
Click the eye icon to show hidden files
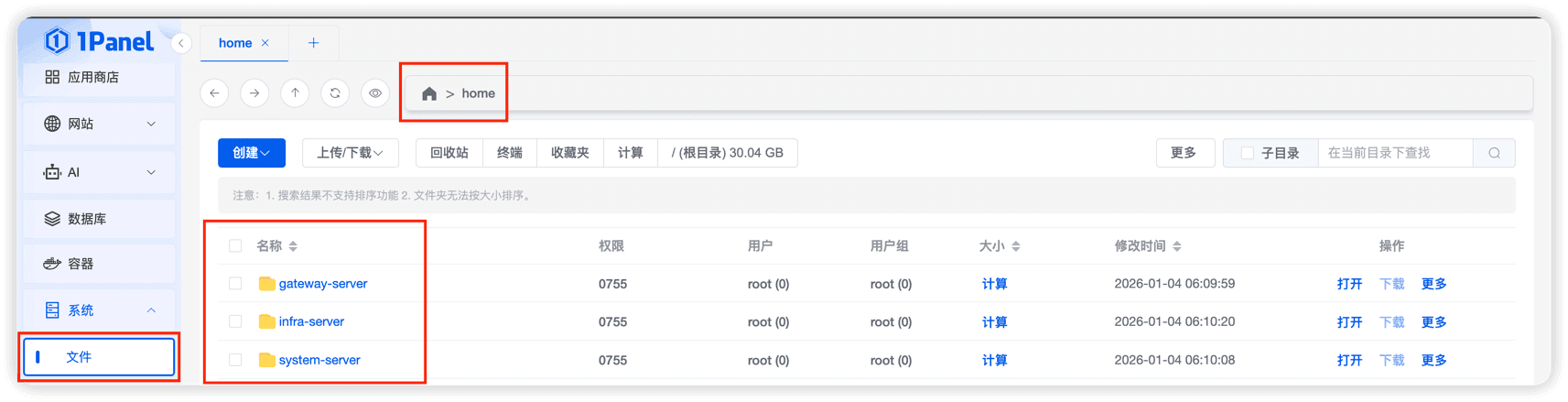[x=375, y=92]
